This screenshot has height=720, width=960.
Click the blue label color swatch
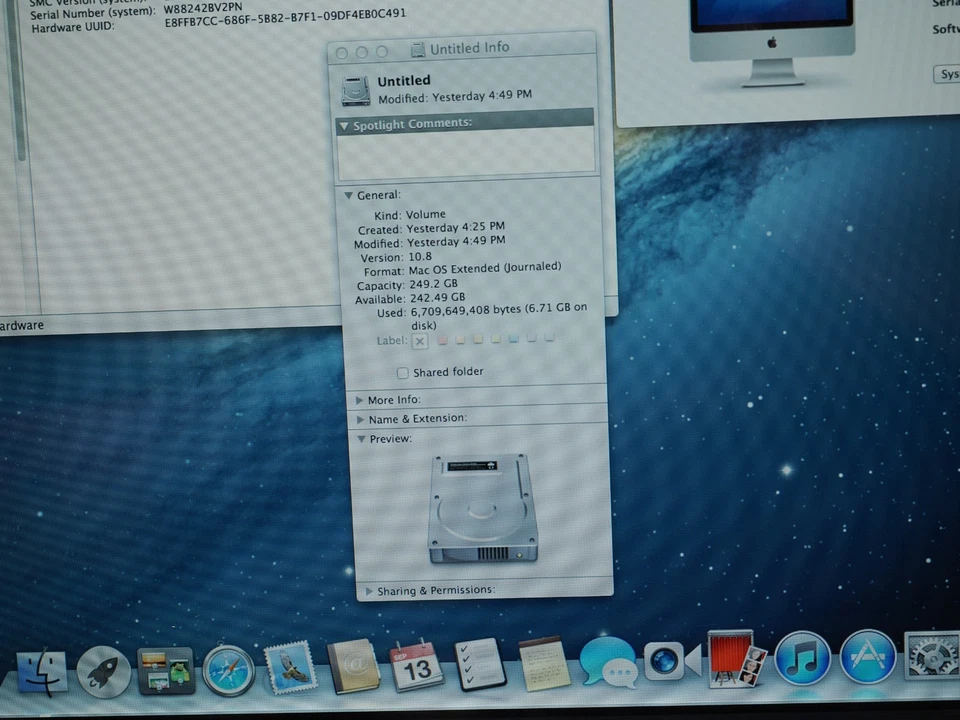514,340
